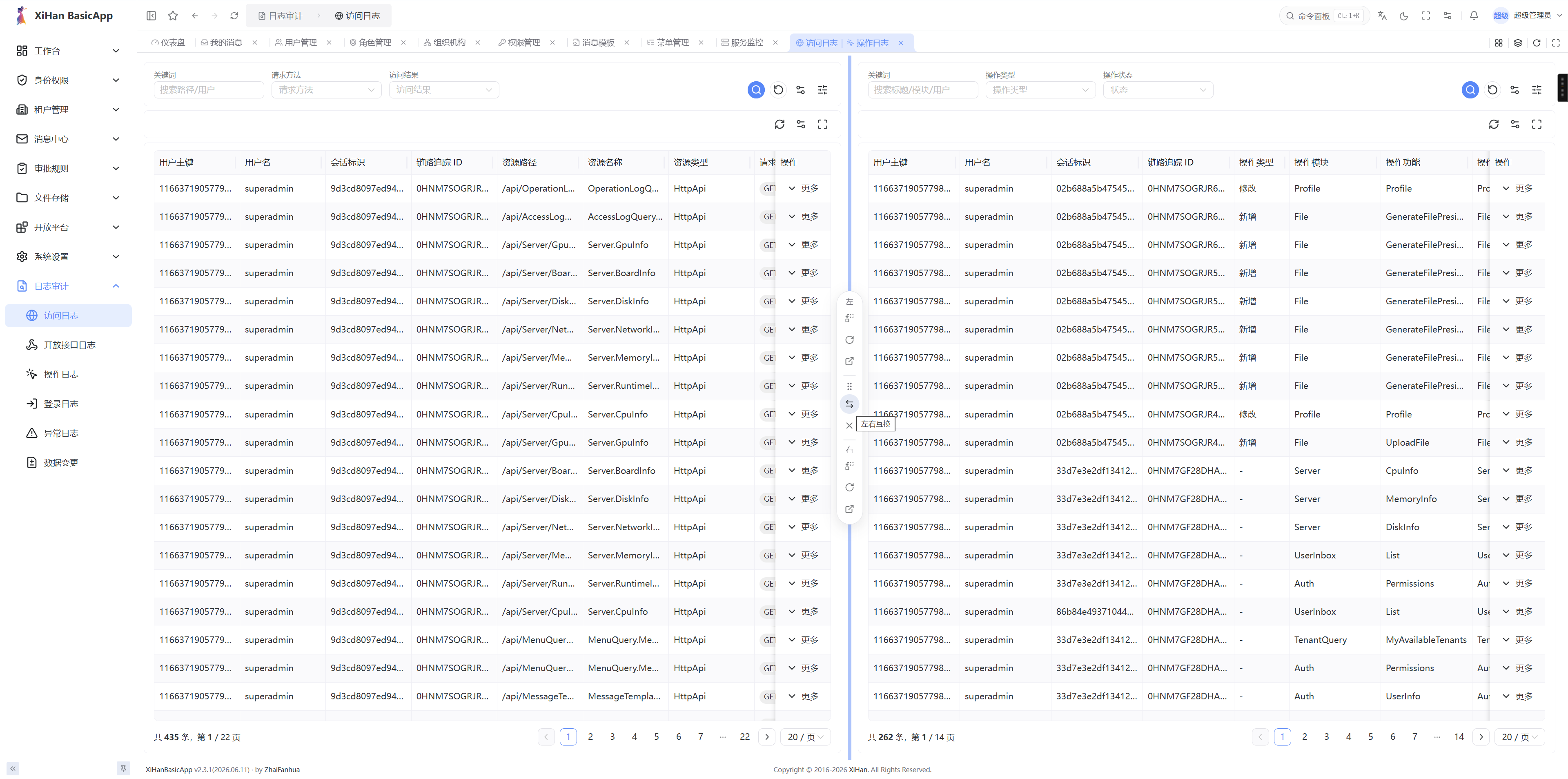Screen dimensions: 1568x779
Task: Collapse sidebar with double chevron icon
Action: 13,769
